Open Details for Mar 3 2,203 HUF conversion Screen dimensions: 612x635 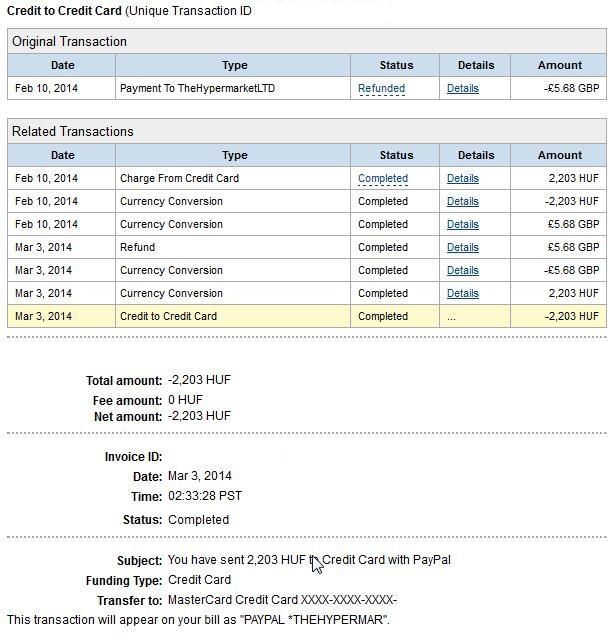pos(462,293)
